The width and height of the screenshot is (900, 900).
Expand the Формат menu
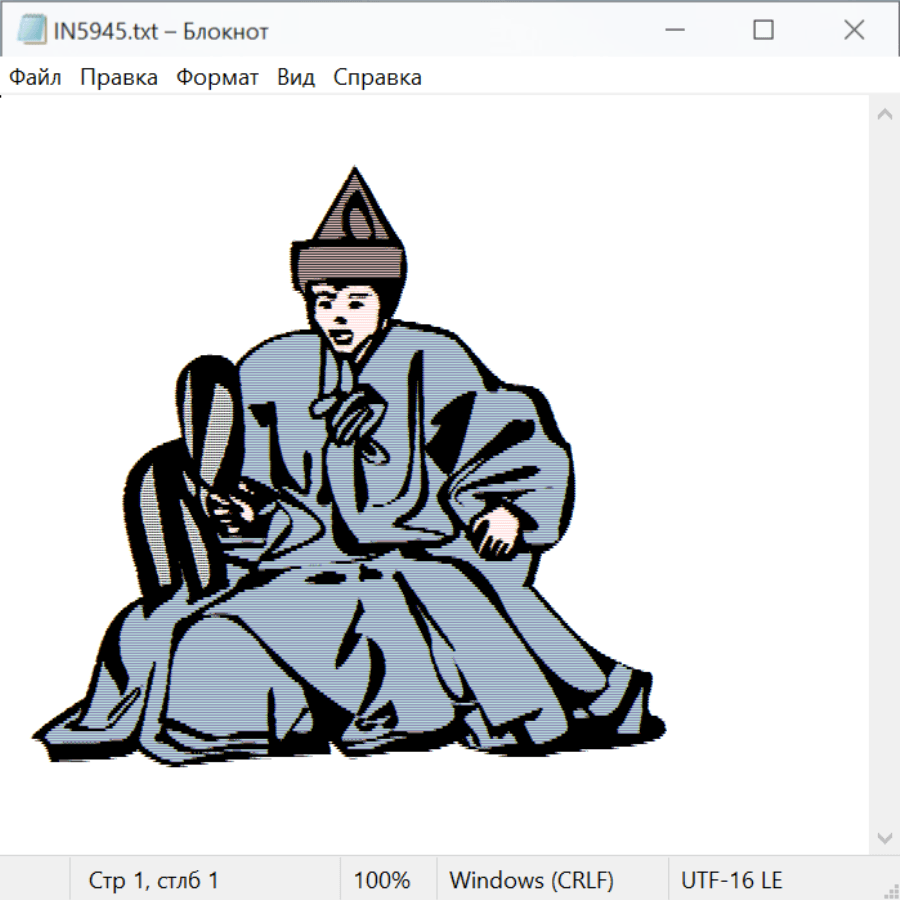(217, 78)
